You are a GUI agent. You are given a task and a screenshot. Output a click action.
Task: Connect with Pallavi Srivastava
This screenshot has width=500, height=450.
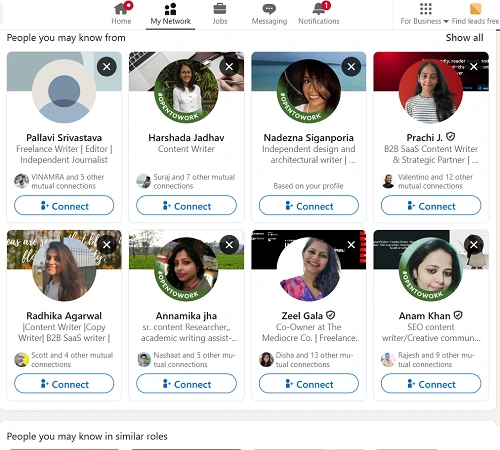click(x=64, y=205)
